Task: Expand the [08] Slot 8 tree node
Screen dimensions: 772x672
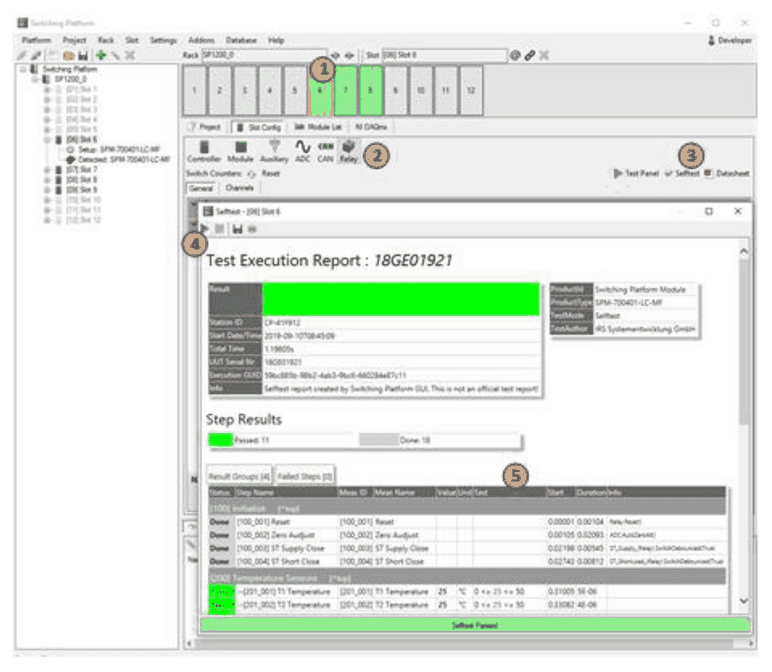Action: pyautogui.click(x=47, y=180)
